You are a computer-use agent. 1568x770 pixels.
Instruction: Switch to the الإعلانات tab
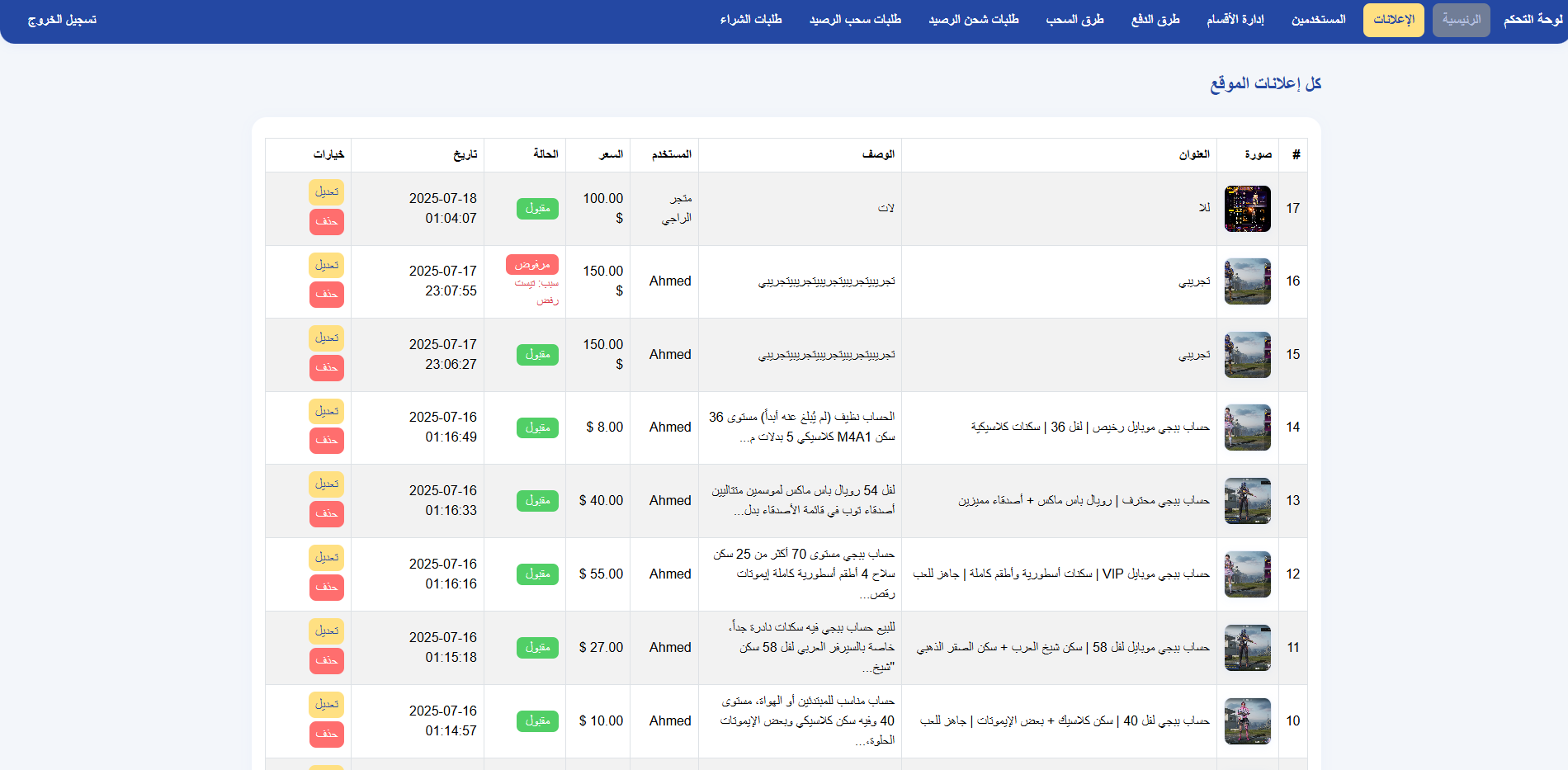click(x=1393, y=20)
